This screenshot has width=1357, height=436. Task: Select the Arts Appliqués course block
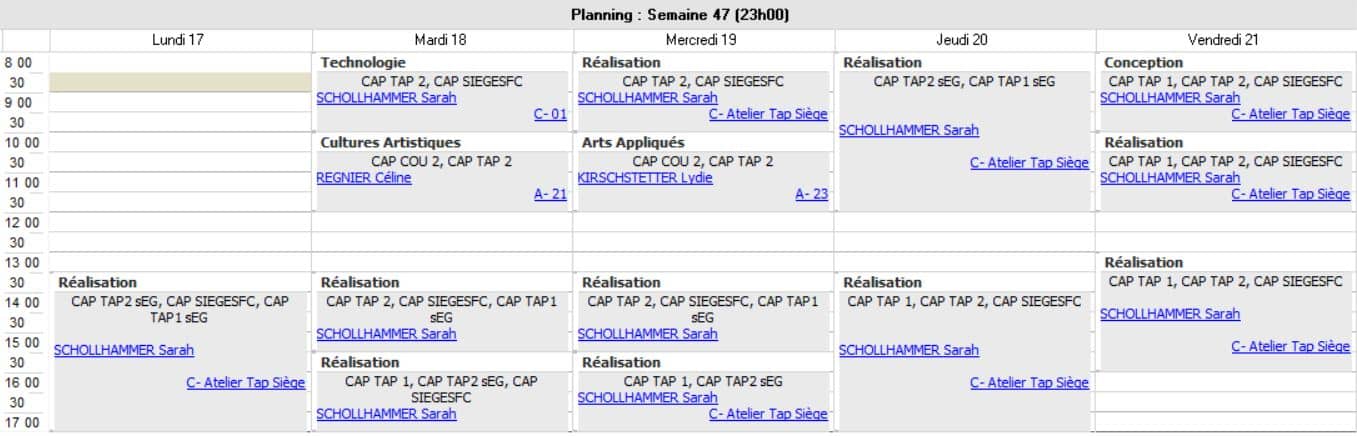[x=633, y=143]
